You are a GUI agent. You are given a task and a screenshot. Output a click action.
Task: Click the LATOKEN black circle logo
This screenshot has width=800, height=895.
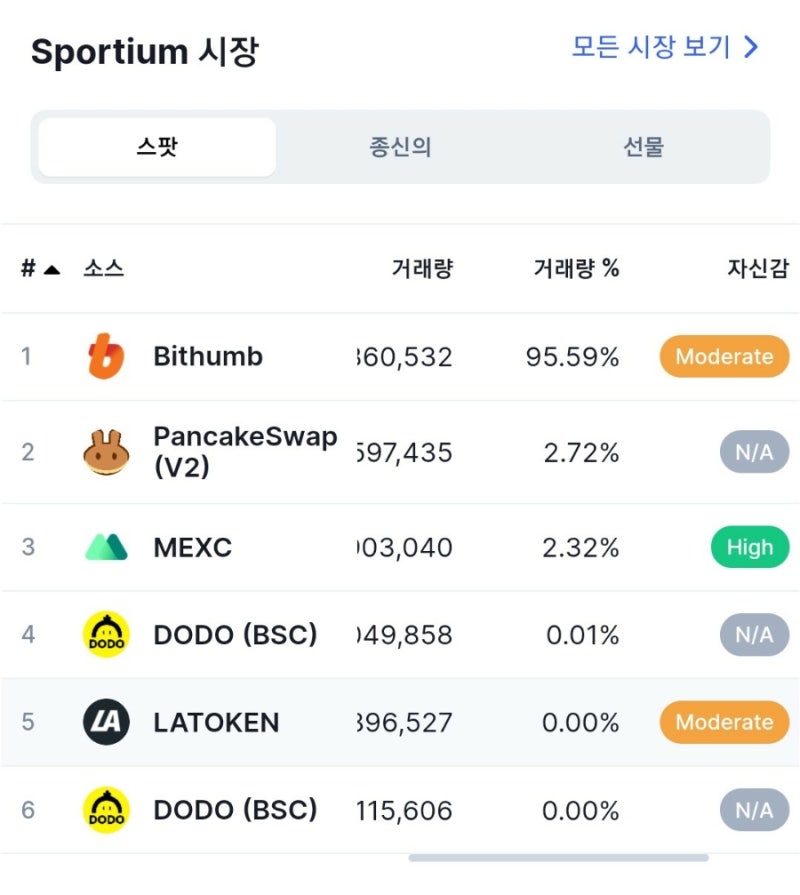106,722
